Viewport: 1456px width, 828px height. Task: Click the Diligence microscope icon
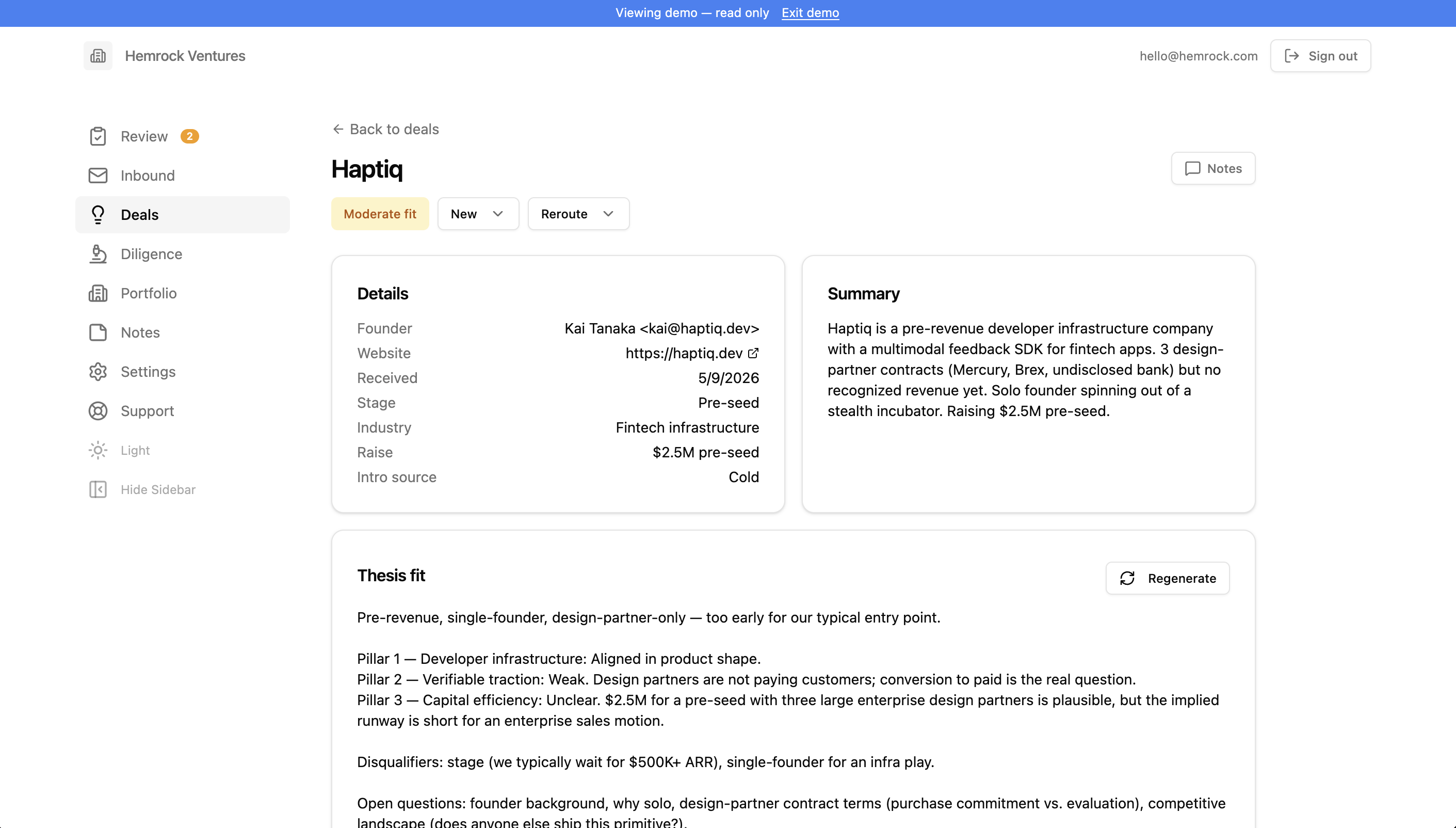click(x=98, y=254)
